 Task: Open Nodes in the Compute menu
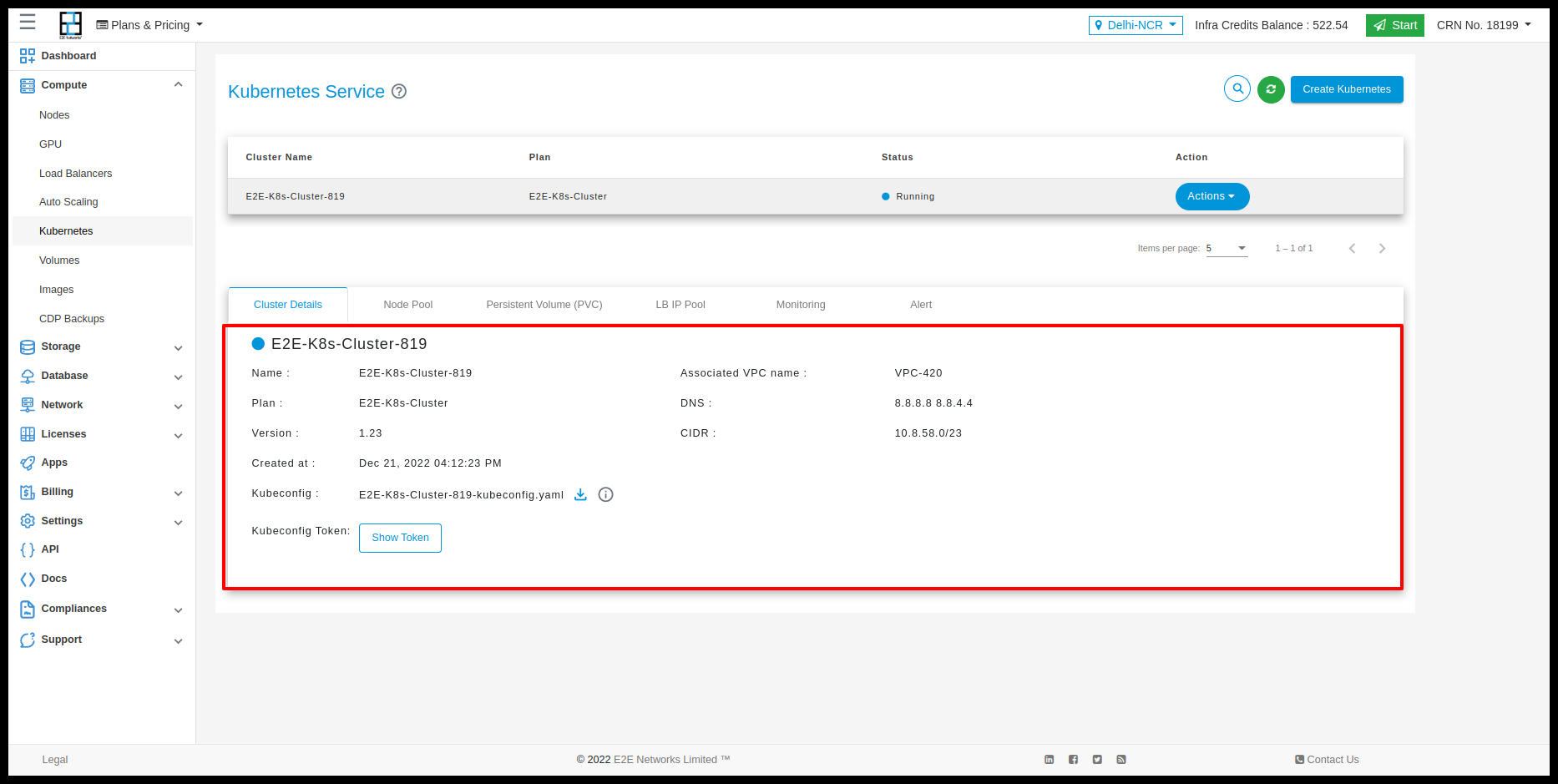(x=54, y=115)
